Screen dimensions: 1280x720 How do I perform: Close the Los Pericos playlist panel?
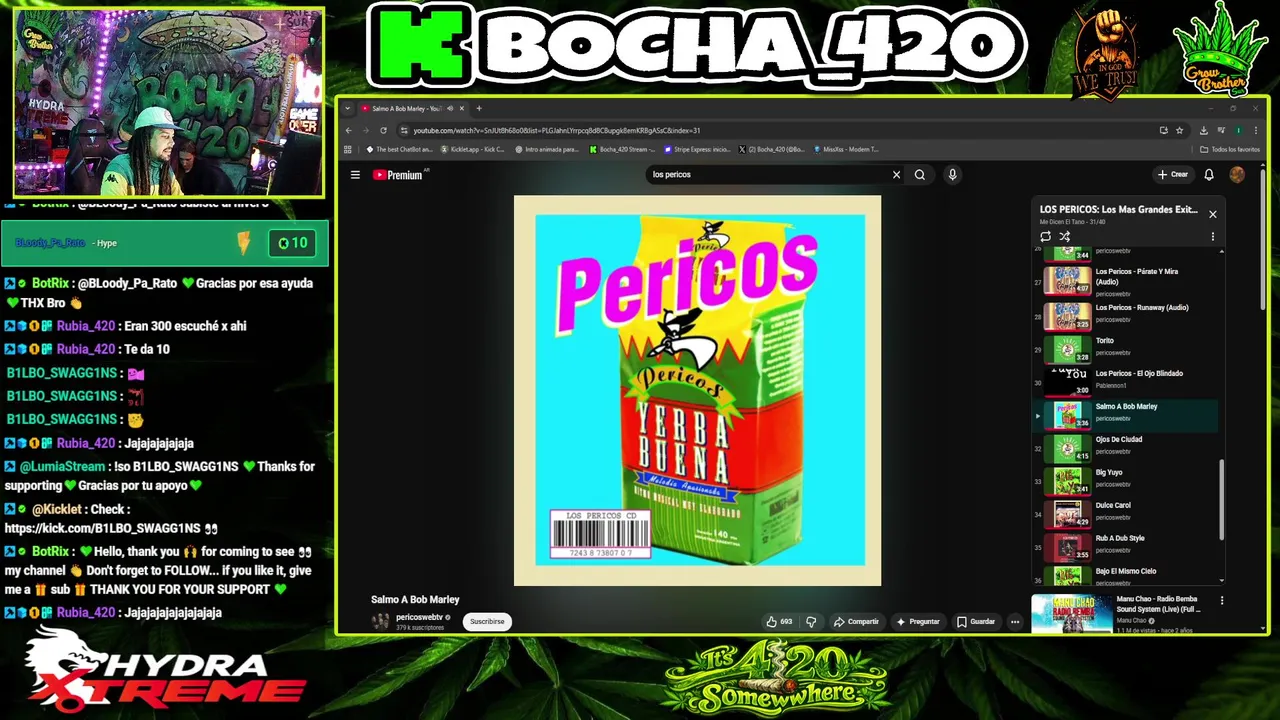coord(1213,214)
